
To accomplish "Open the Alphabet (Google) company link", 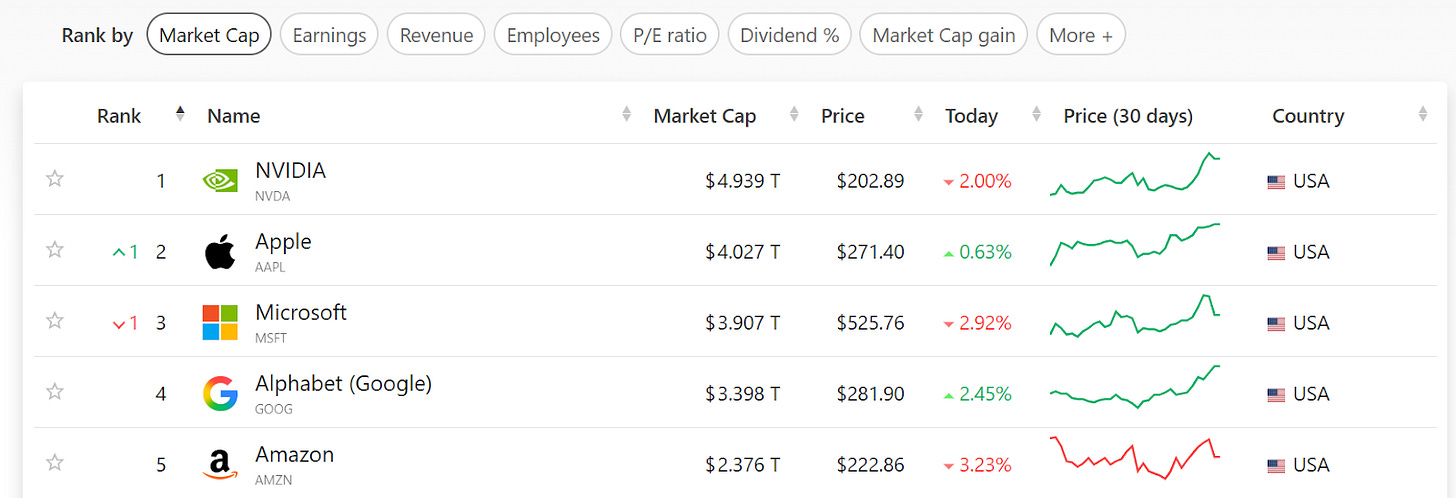I will click(x=343, y=384).
